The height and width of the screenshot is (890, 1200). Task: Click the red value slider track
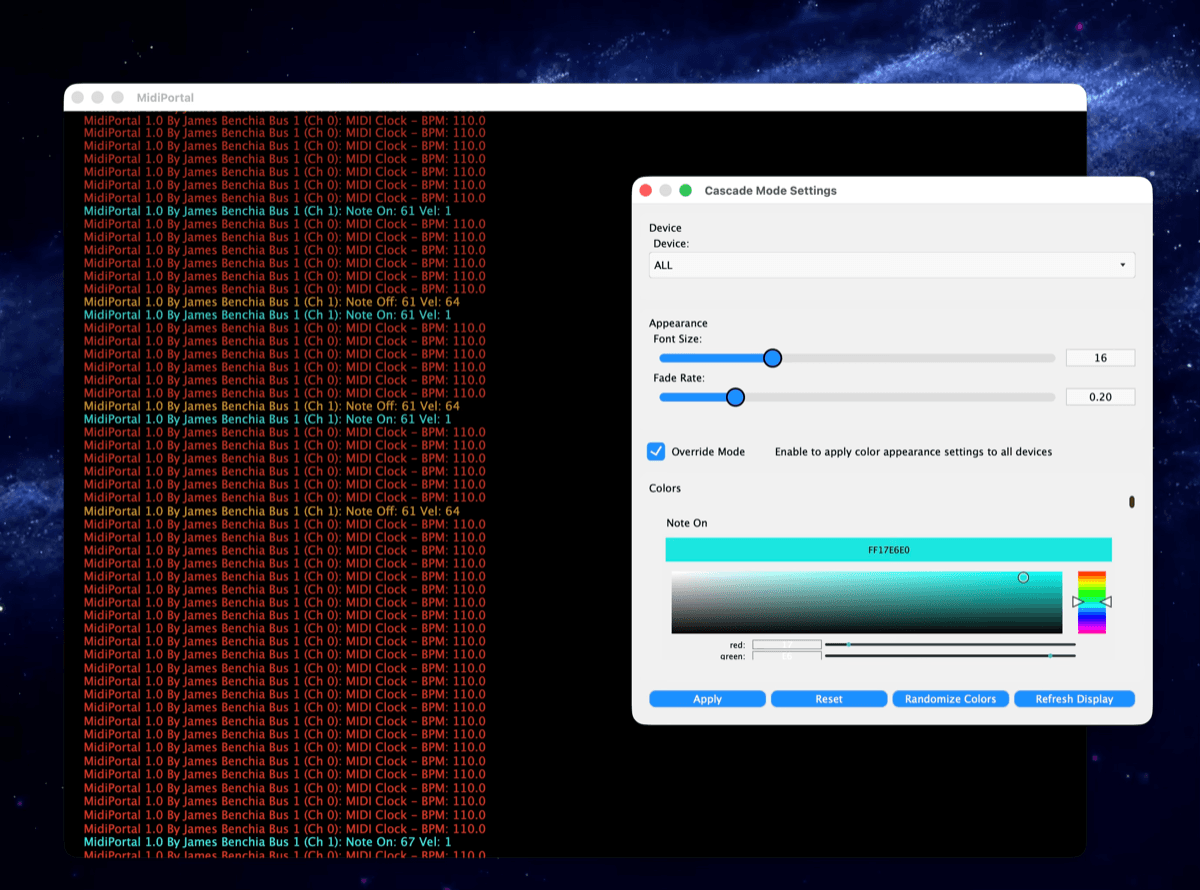click(x=950, y=645)
